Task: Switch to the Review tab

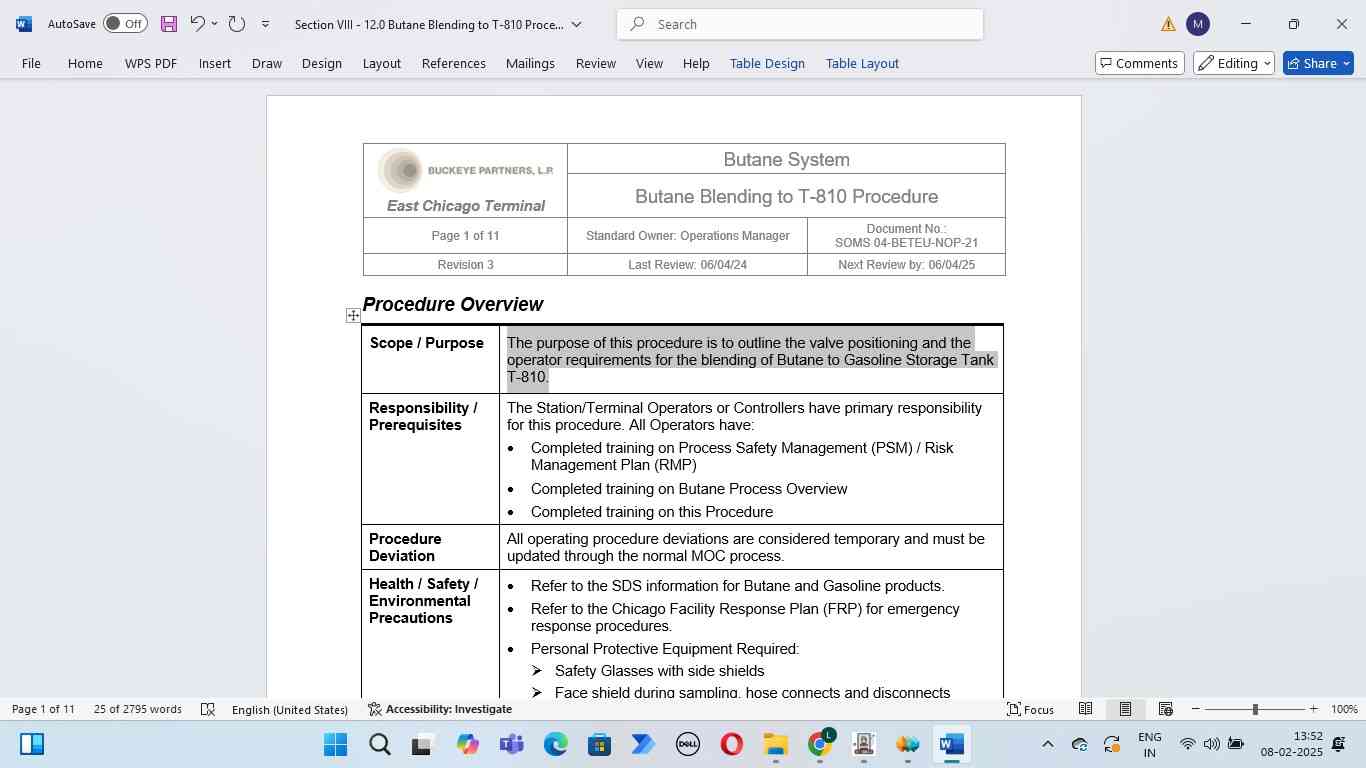Action: click(596, 63)
